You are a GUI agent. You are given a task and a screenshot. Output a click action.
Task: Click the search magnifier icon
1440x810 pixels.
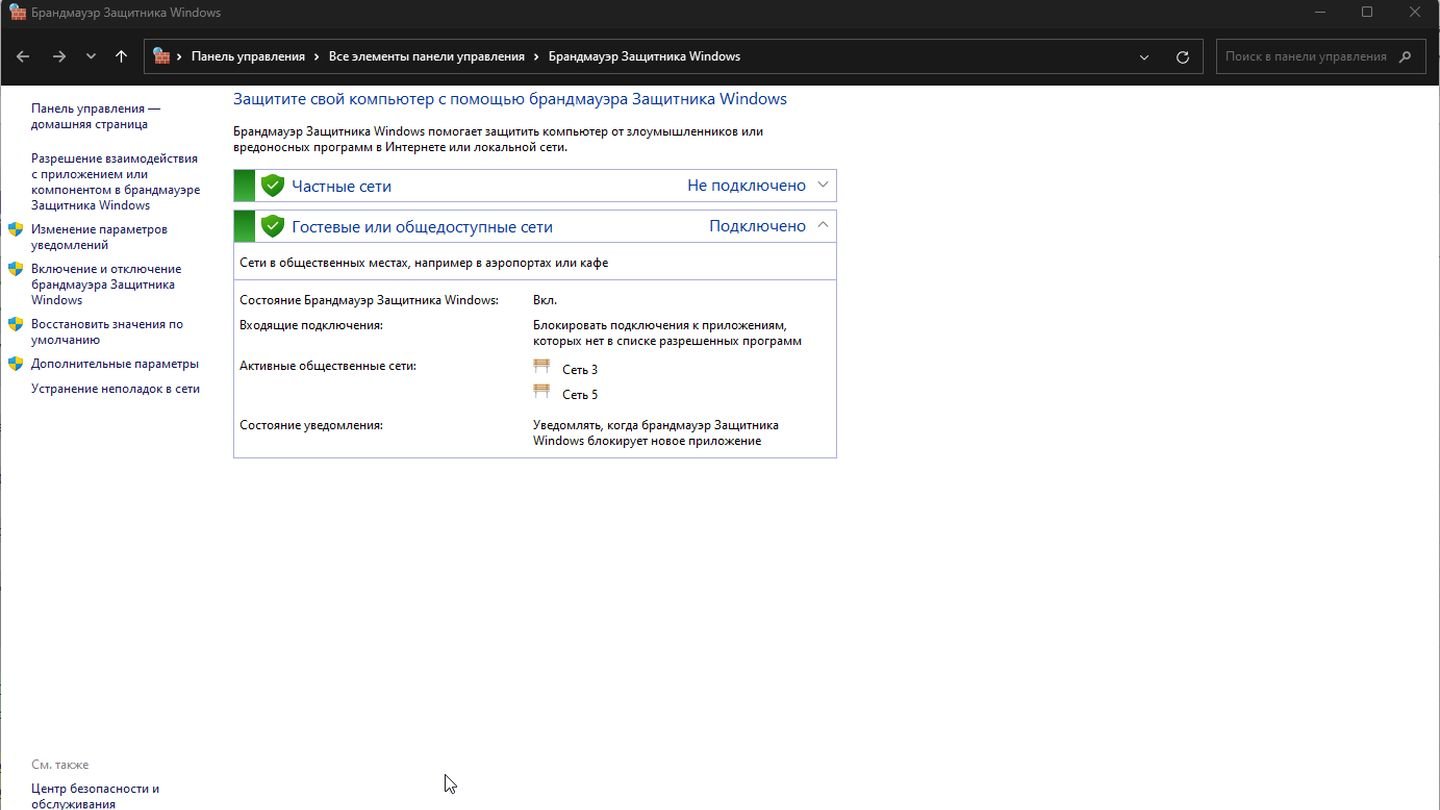pos(1405,57)
